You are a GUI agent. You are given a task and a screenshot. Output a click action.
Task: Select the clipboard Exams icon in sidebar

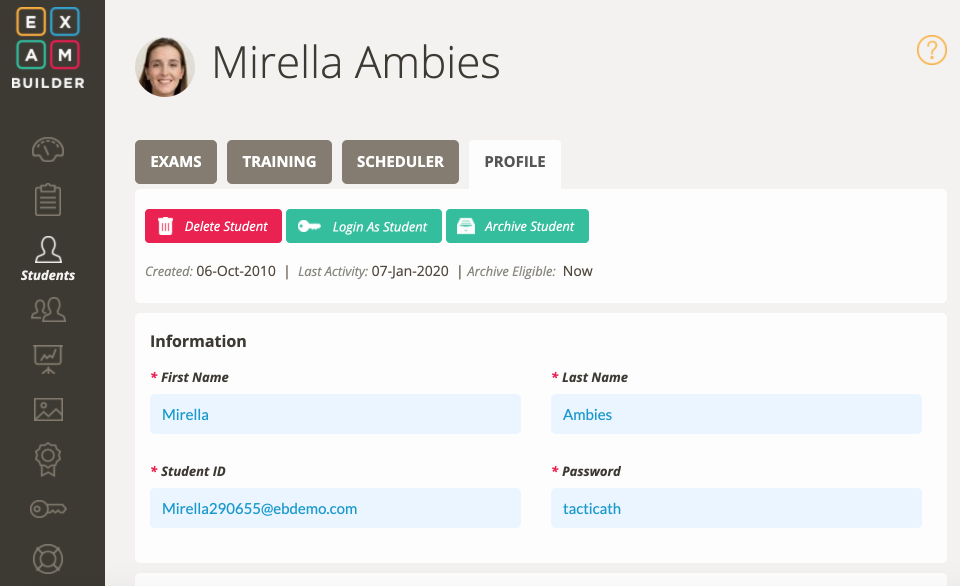click(47, 199)
